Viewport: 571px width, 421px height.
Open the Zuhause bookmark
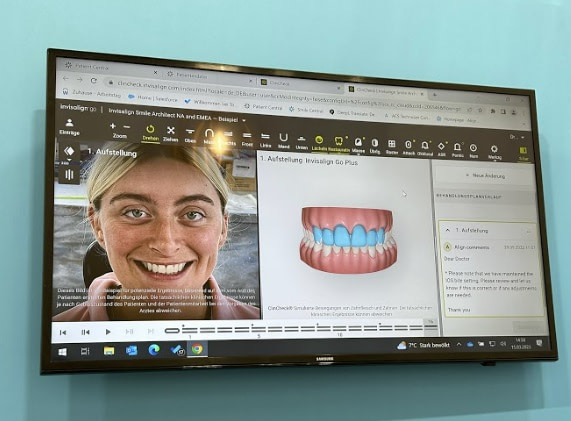point(92,93)
